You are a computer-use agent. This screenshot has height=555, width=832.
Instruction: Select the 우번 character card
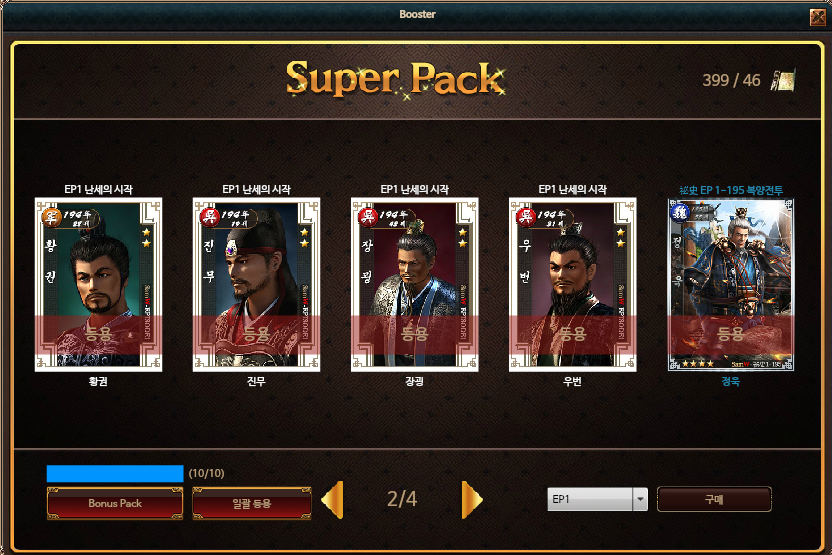click(573, 284)
